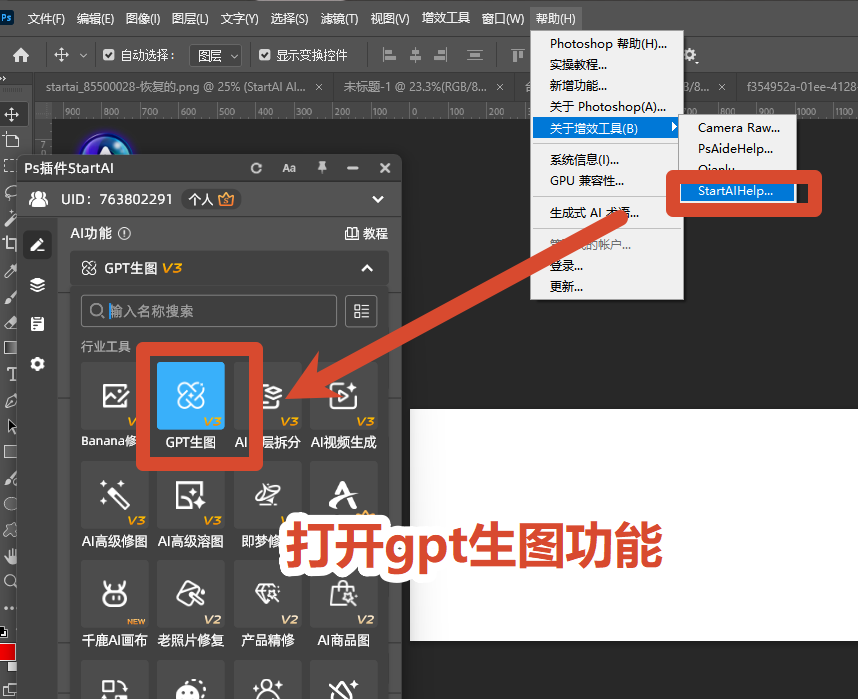Open the 文件(F) menu
858x699 pixels.
[46, 19]
